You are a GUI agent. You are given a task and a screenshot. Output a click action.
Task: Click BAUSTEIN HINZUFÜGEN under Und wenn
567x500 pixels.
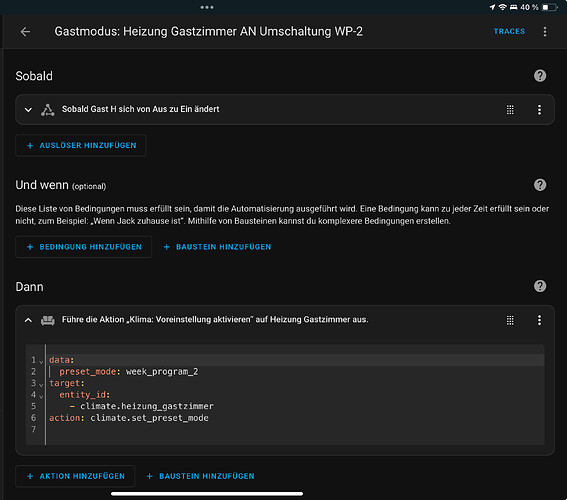217,247
